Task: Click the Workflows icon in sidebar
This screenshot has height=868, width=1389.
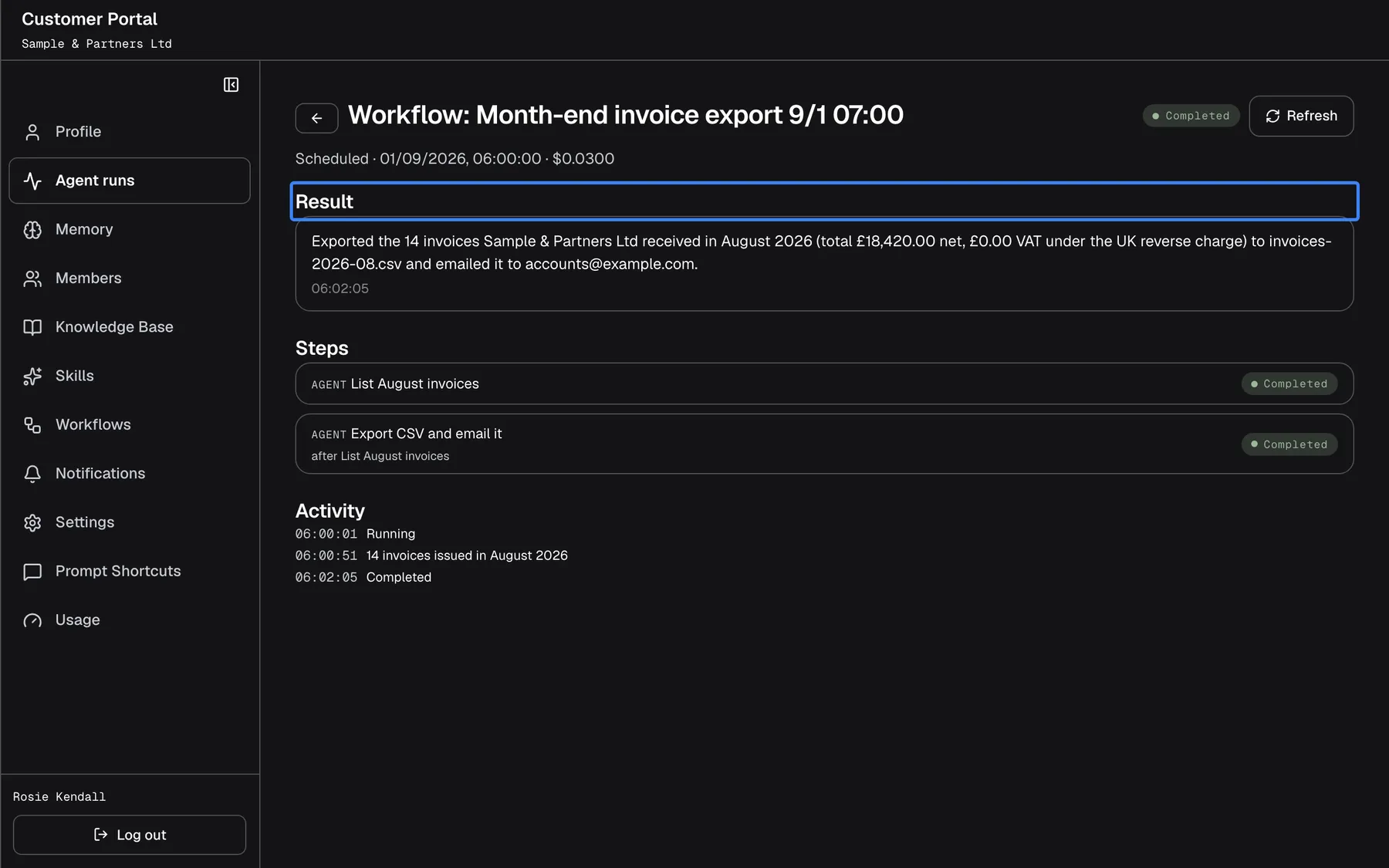Action: click(x=32, y=424)
